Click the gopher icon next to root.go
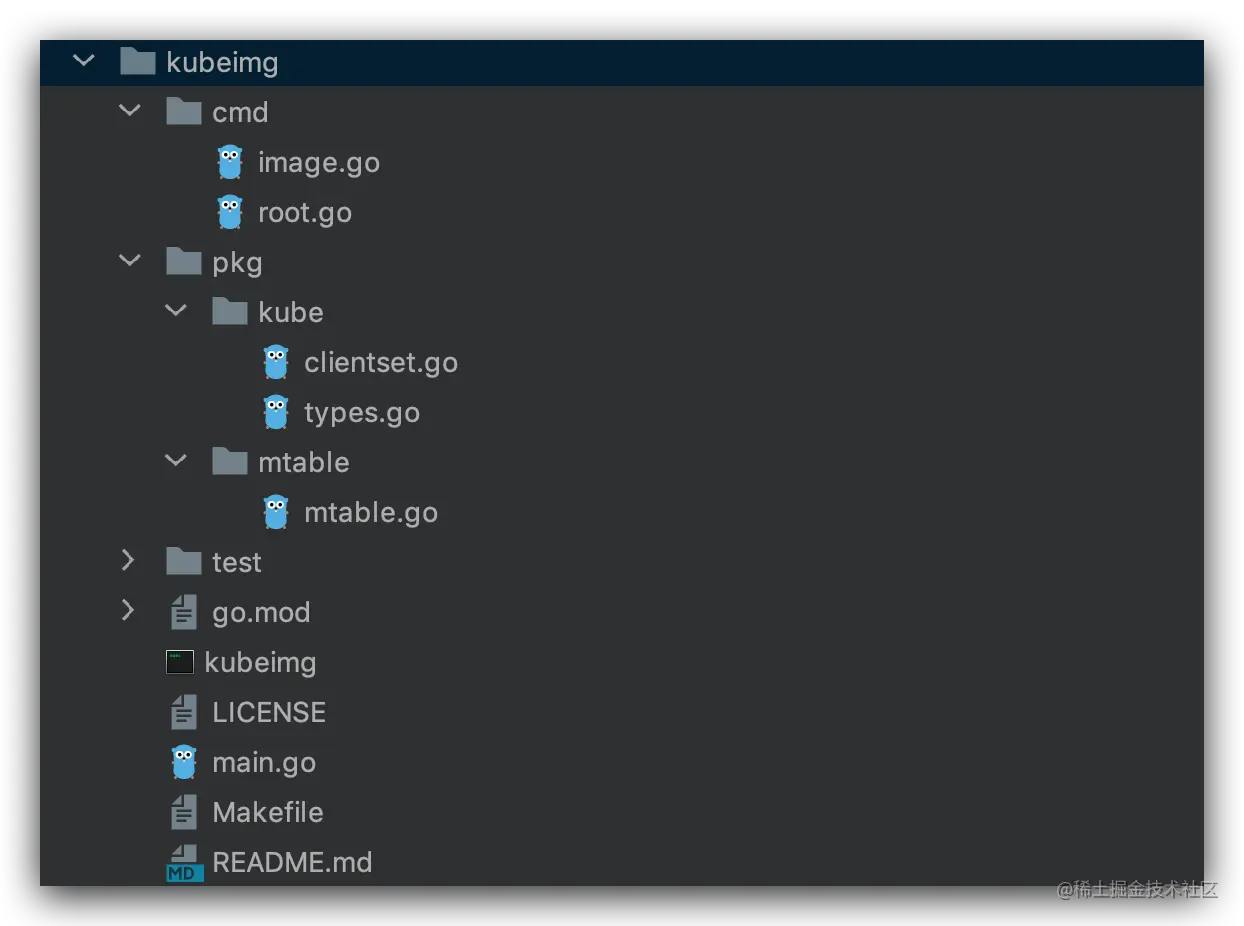Image resolution: width=1244 pixels, height=926 pixels. tap(230, 212)
